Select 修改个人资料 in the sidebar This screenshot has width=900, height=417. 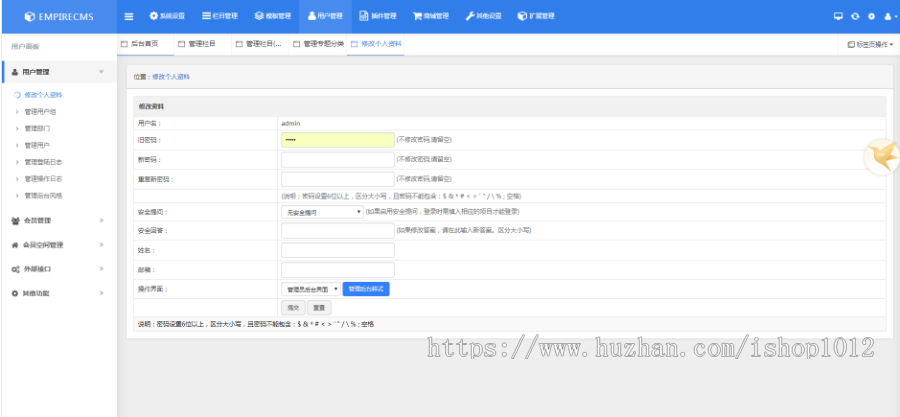click(43, 95)
